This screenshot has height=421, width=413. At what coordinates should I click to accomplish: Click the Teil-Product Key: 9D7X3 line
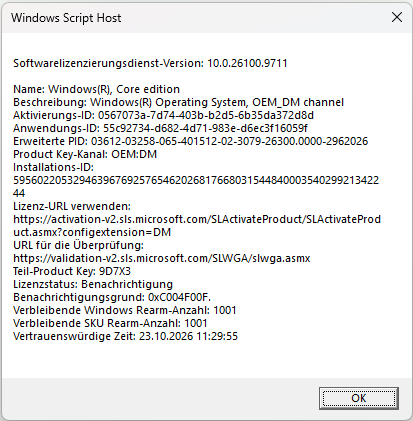pyautogui.click(x=72, y=271)
